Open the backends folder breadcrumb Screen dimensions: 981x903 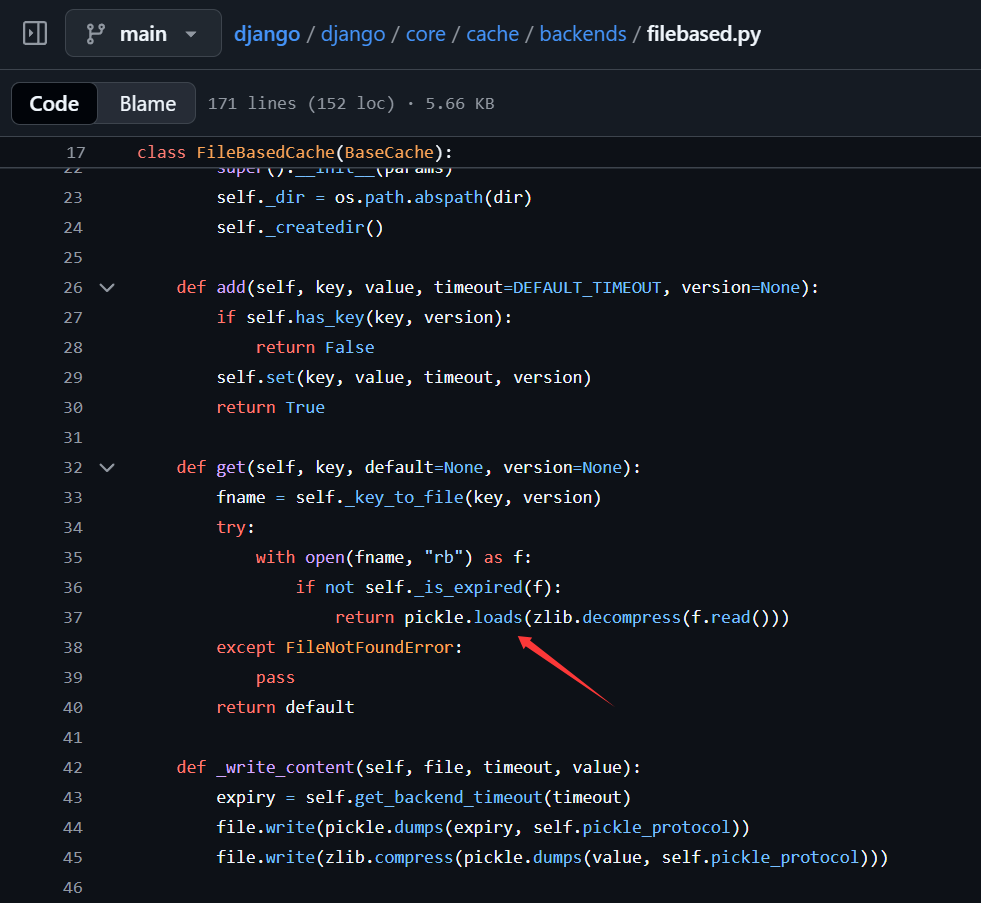582,33
